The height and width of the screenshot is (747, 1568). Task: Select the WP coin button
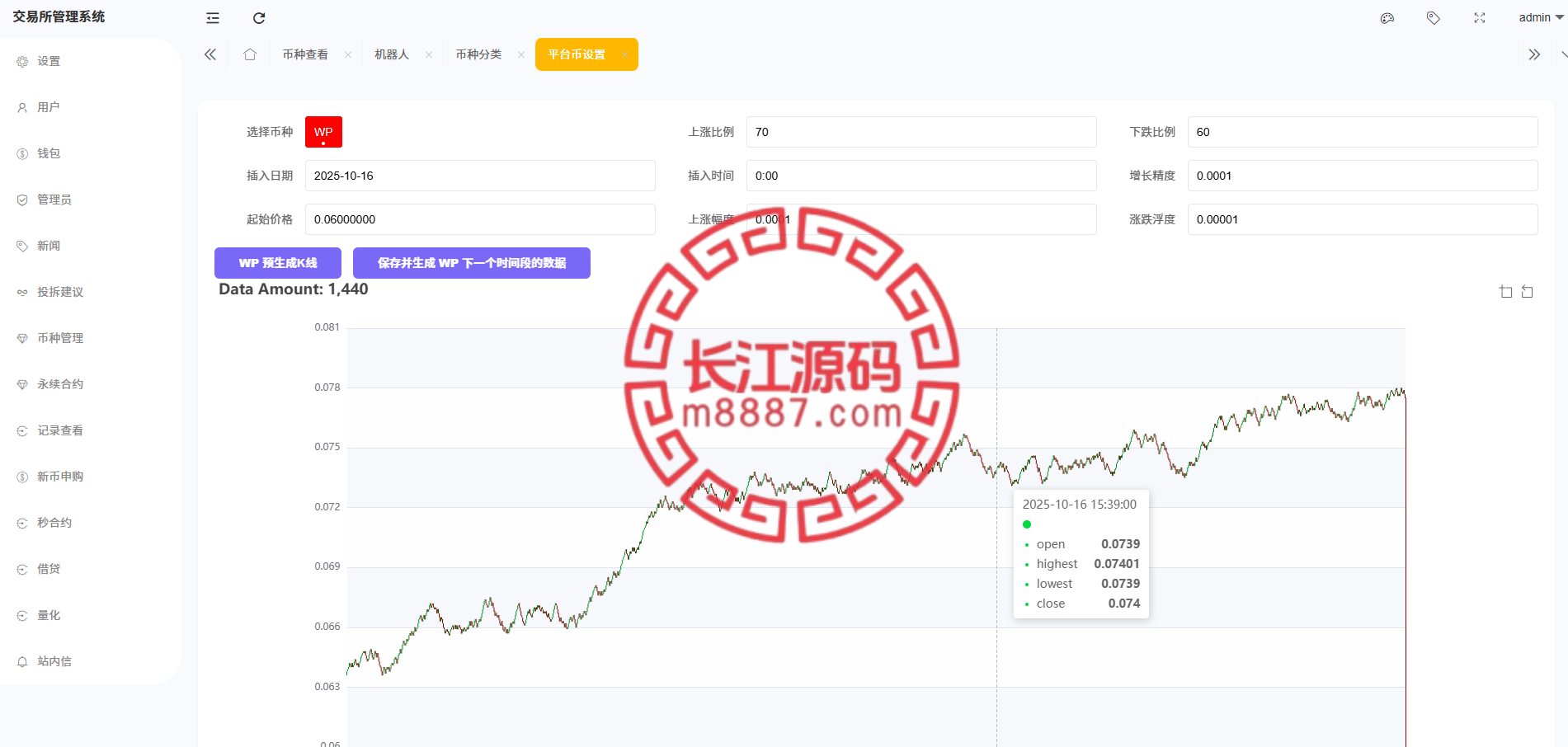323,132
